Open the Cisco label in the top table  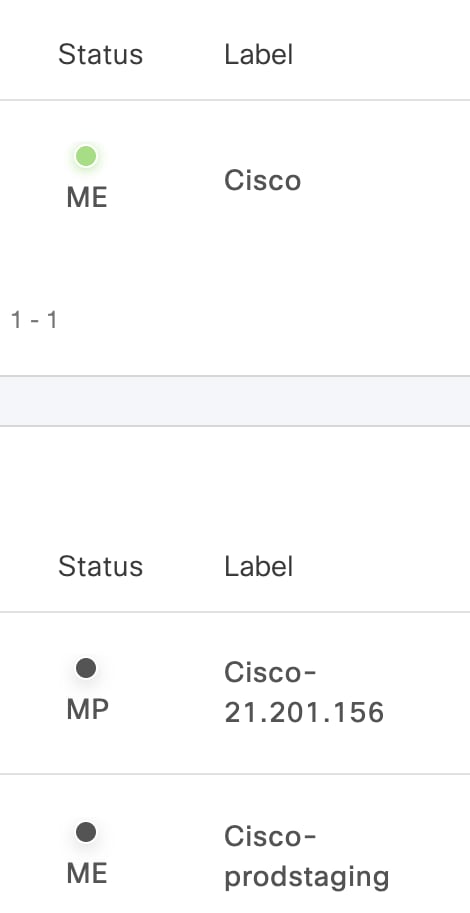coord(263,181)
